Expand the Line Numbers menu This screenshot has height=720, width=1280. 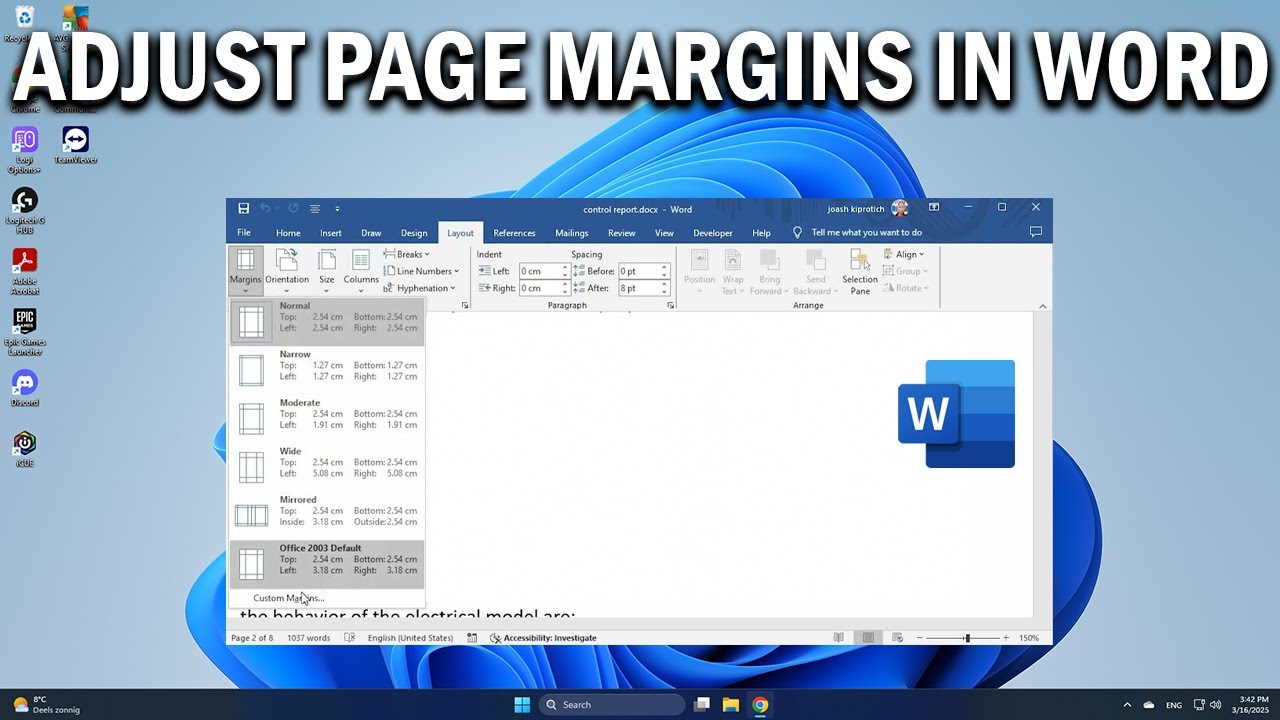pos(422,271)
